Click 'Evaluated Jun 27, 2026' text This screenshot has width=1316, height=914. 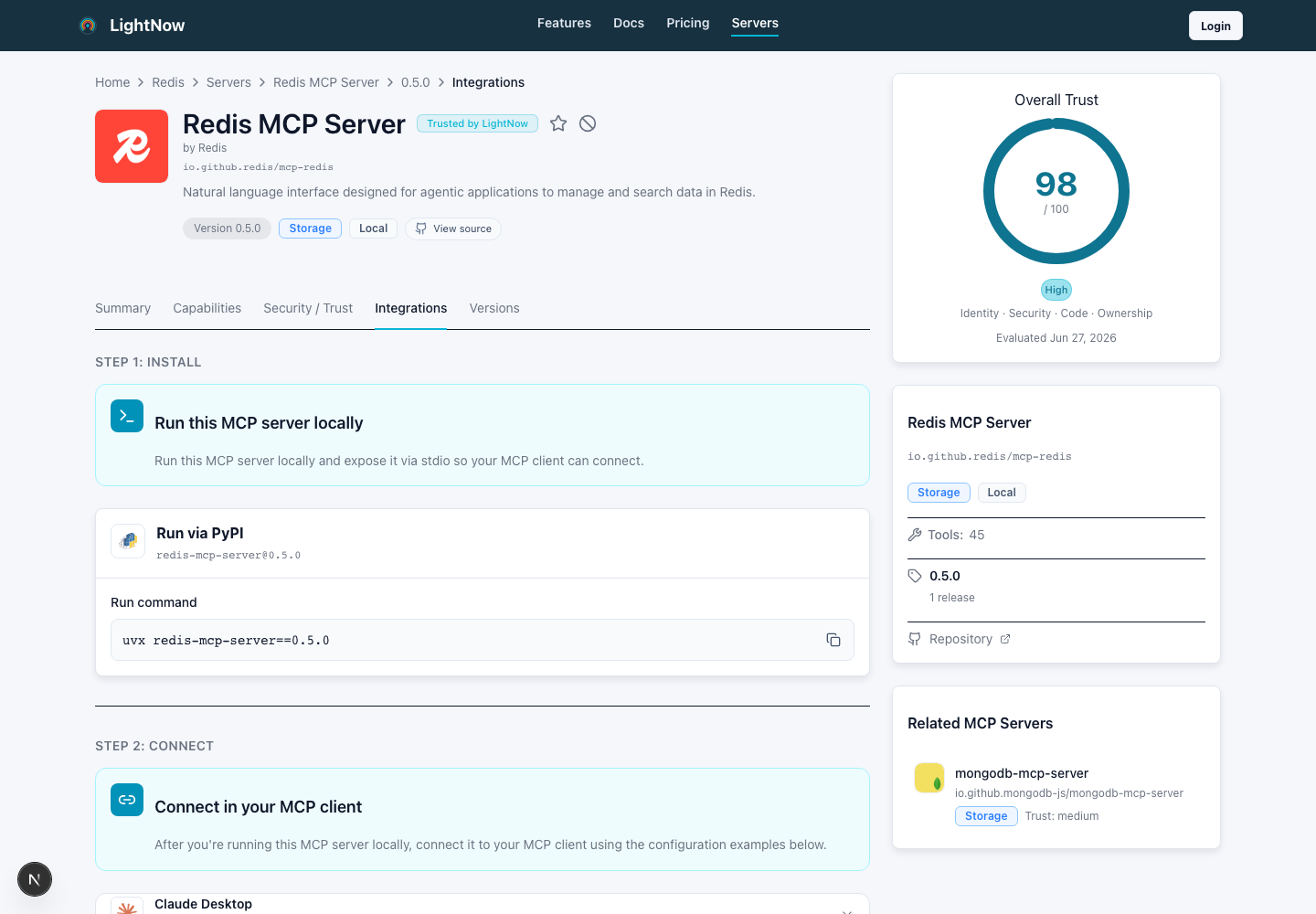coord(1056,338)
